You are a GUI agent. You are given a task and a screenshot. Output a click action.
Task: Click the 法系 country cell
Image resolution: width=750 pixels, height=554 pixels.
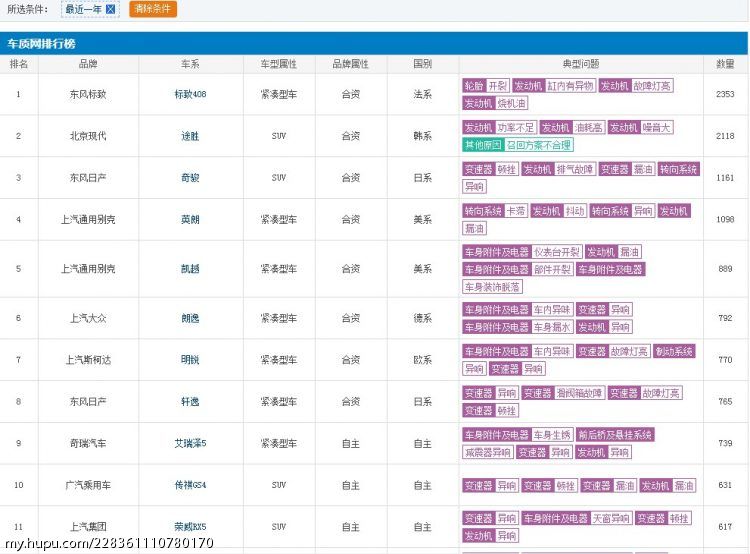(422, 94)
